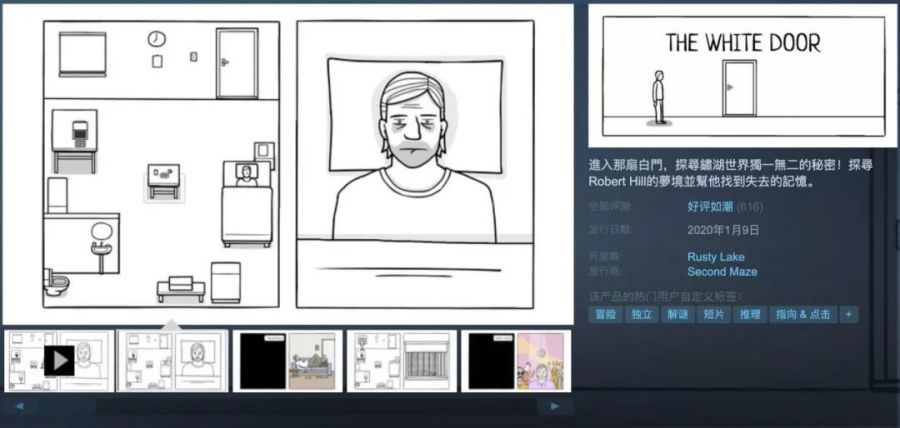Click the left scroll arrow of thumbnail strip
Image resolution: width=900 pixels, height=428 pixels.
pos(18,406)
